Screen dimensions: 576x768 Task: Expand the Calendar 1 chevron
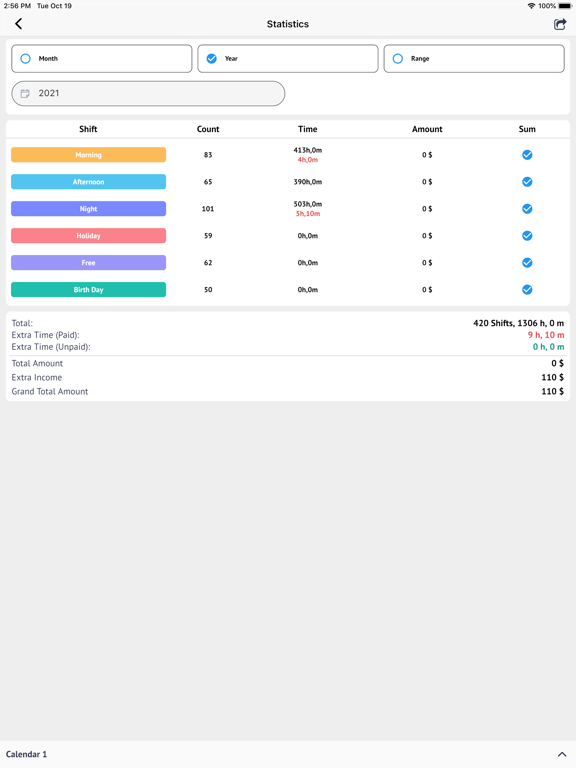[x=562, y=754]
